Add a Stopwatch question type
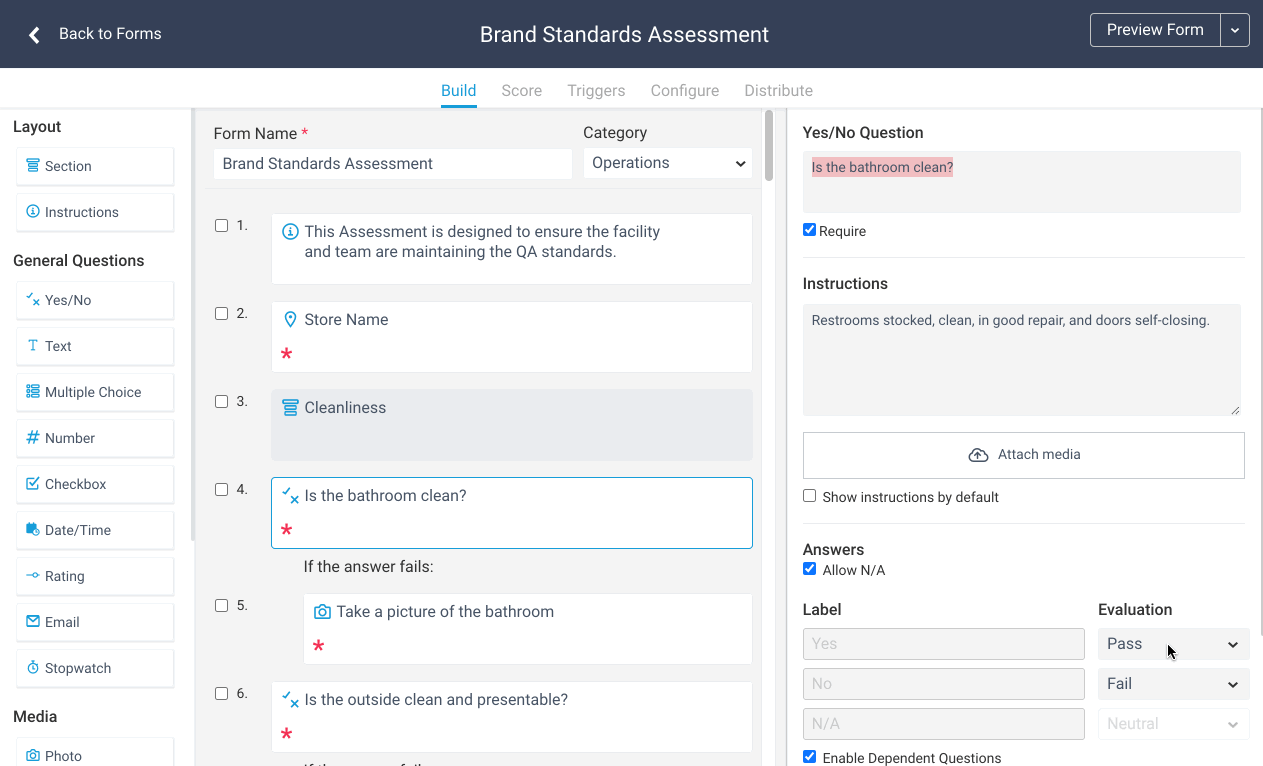 pos(95,668)
